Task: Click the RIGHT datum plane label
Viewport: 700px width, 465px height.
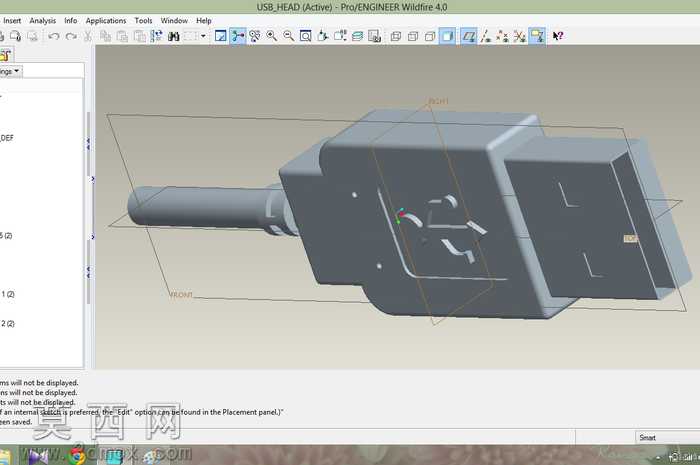Action: coord(438,101)
